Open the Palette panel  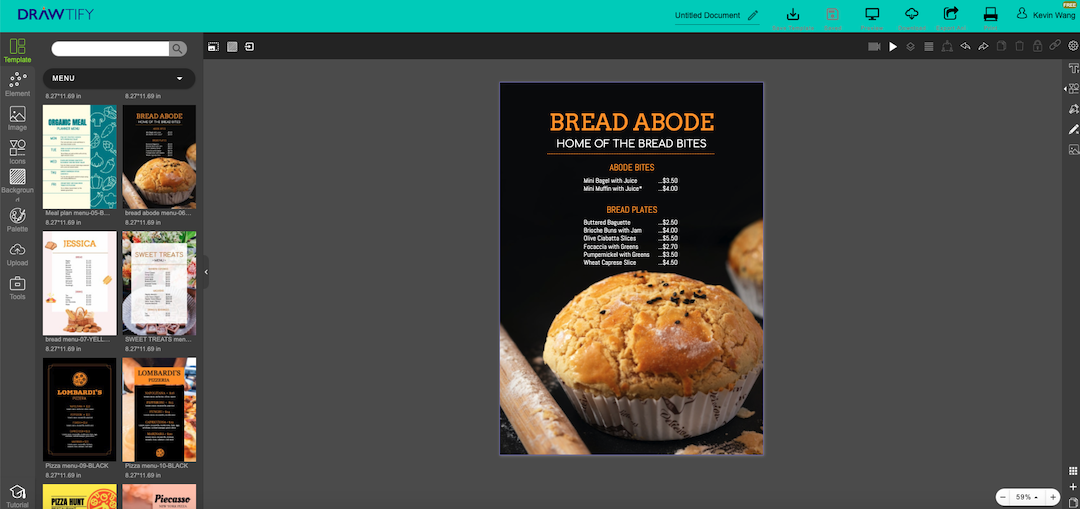point(17,220)
